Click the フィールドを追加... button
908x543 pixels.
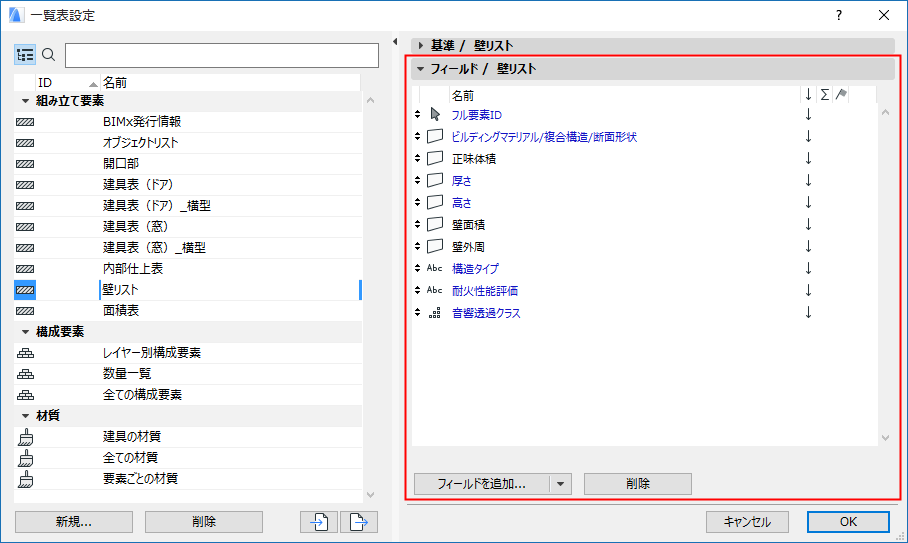tap(482, 484)
